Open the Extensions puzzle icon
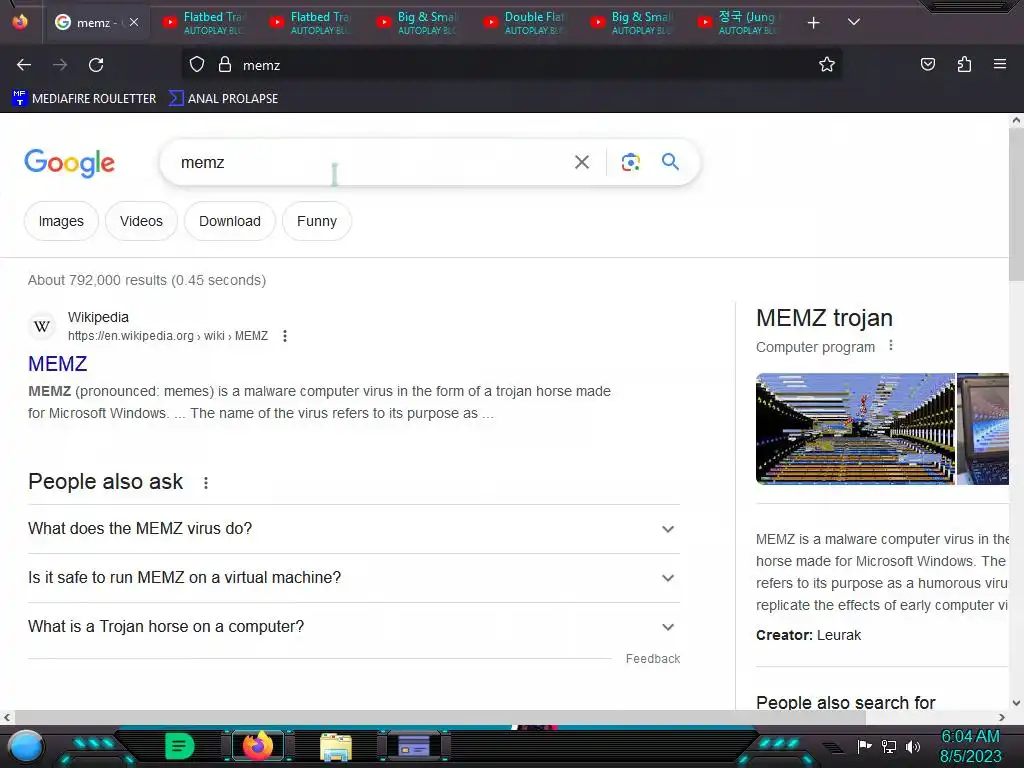The height and width of the screenshot is (768, 1024). pos(964,64)
